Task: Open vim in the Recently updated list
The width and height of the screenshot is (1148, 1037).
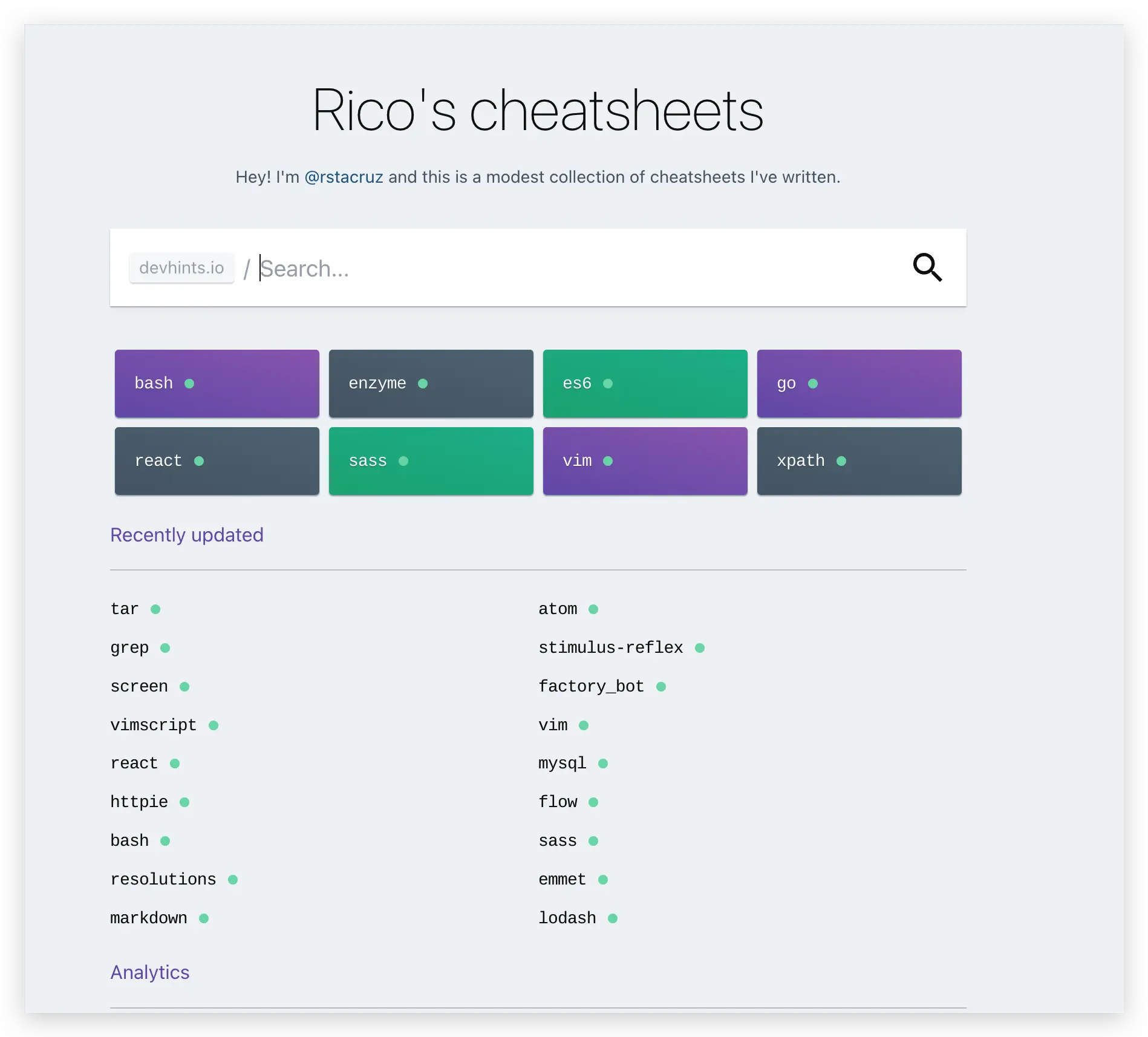Action: coord(553,725)
